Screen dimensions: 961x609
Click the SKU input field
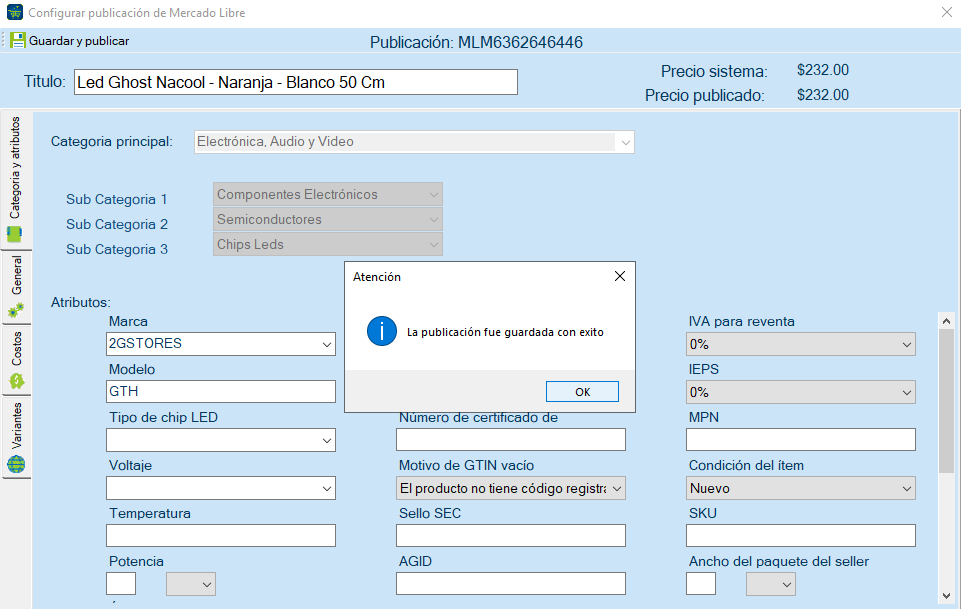(800, 535)
